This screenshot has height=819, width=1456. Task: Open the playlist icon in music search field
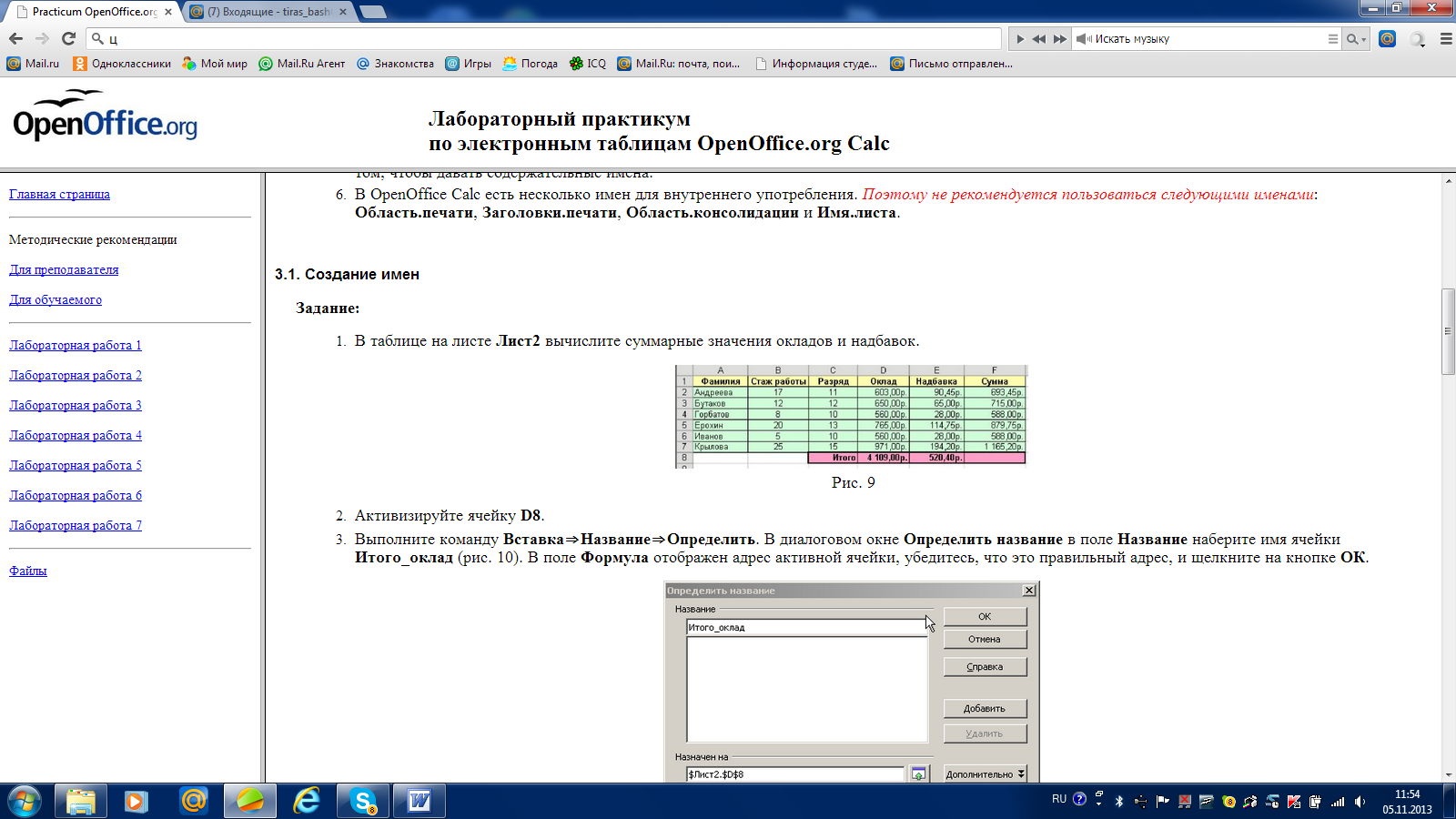tap(1333, 39)
